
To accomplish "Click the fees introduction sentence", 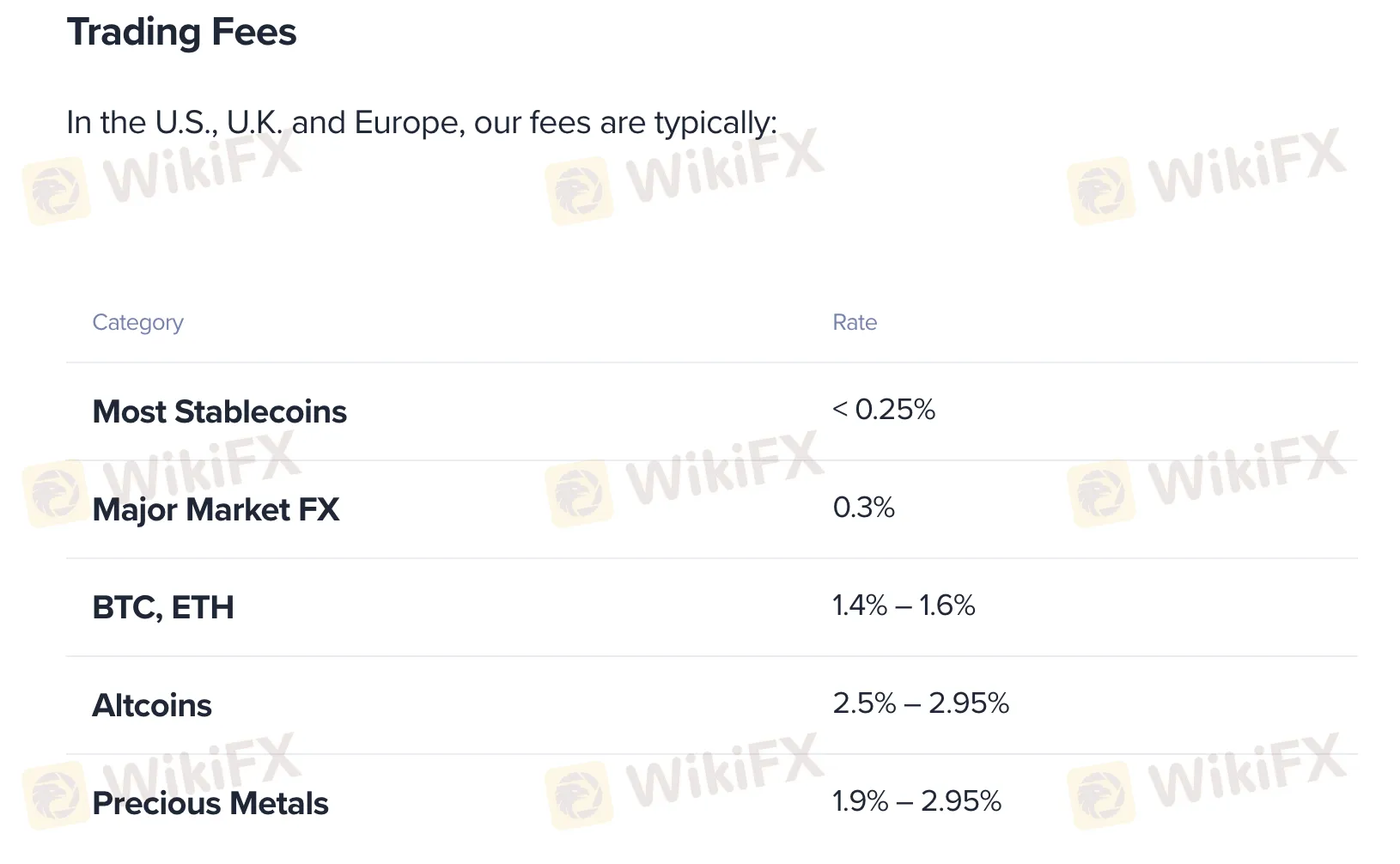I will pyautogui.click(x=422, y=123).
